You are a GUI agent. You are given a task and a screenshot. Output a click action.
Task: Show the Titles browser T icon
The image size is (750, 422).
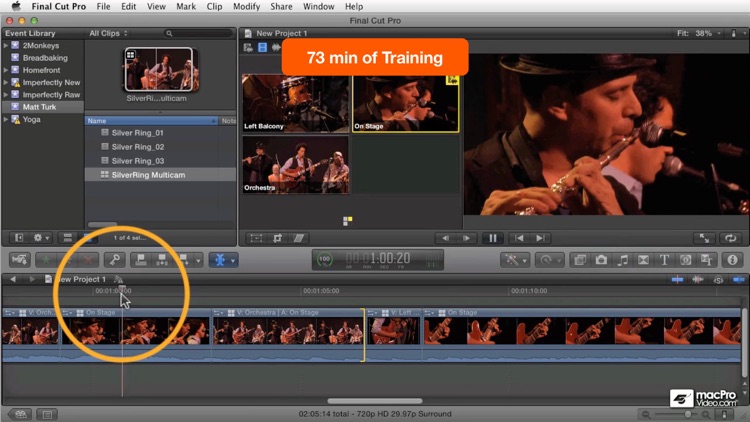(664, 260)
